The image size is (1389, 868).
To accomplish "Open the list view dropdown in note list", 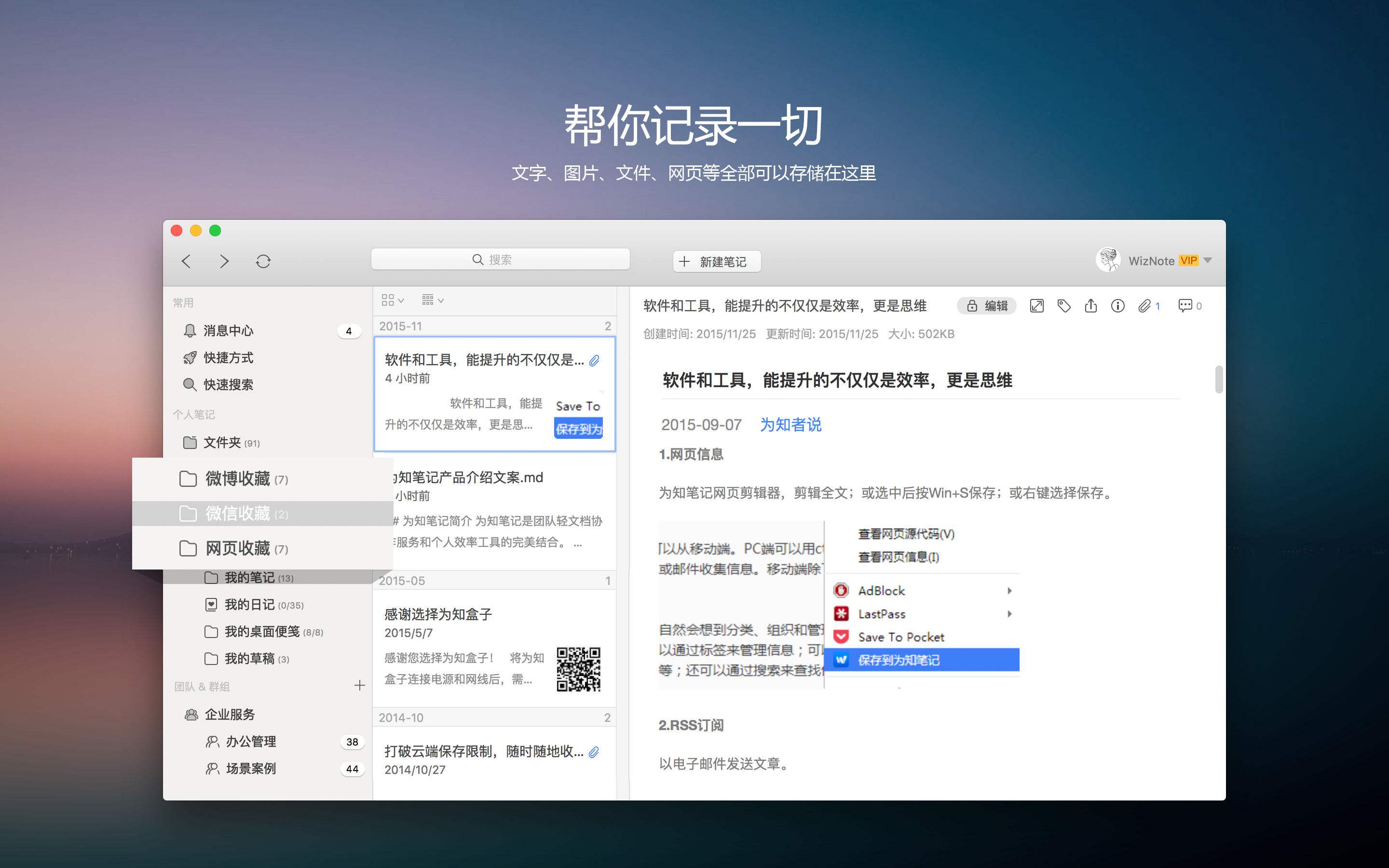I will coord(432,299).
